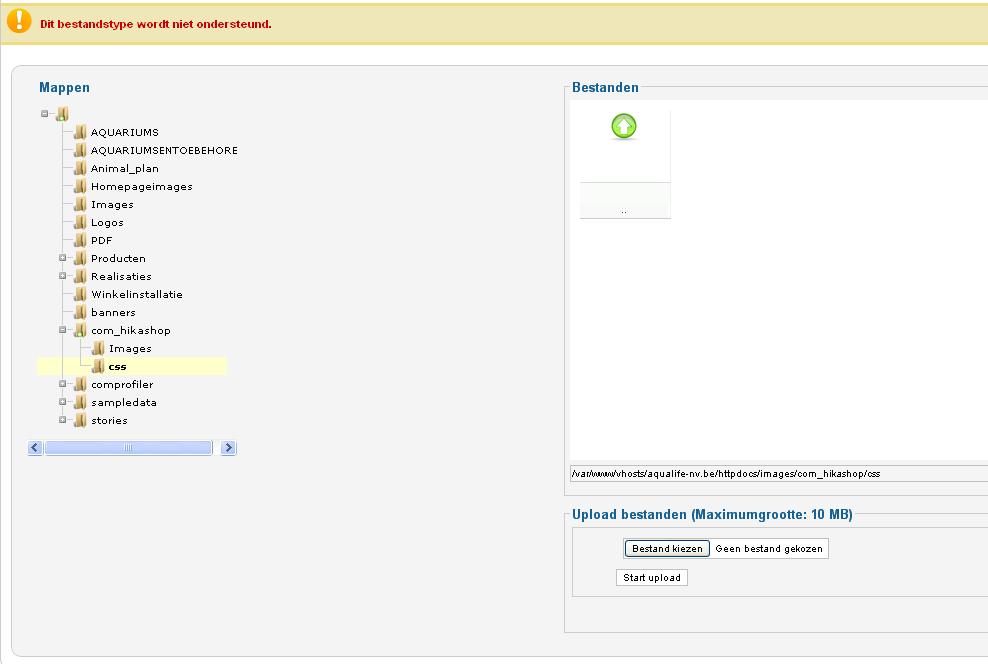Click the '..' parent directory label
The image size is (988, 664).
point(624,211)
